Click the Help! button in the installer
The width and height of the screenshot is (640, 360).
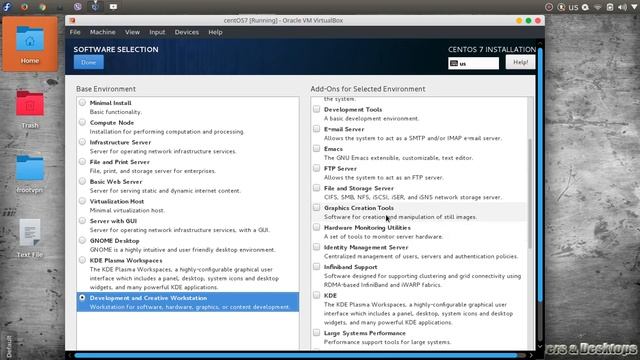[520, 62]
